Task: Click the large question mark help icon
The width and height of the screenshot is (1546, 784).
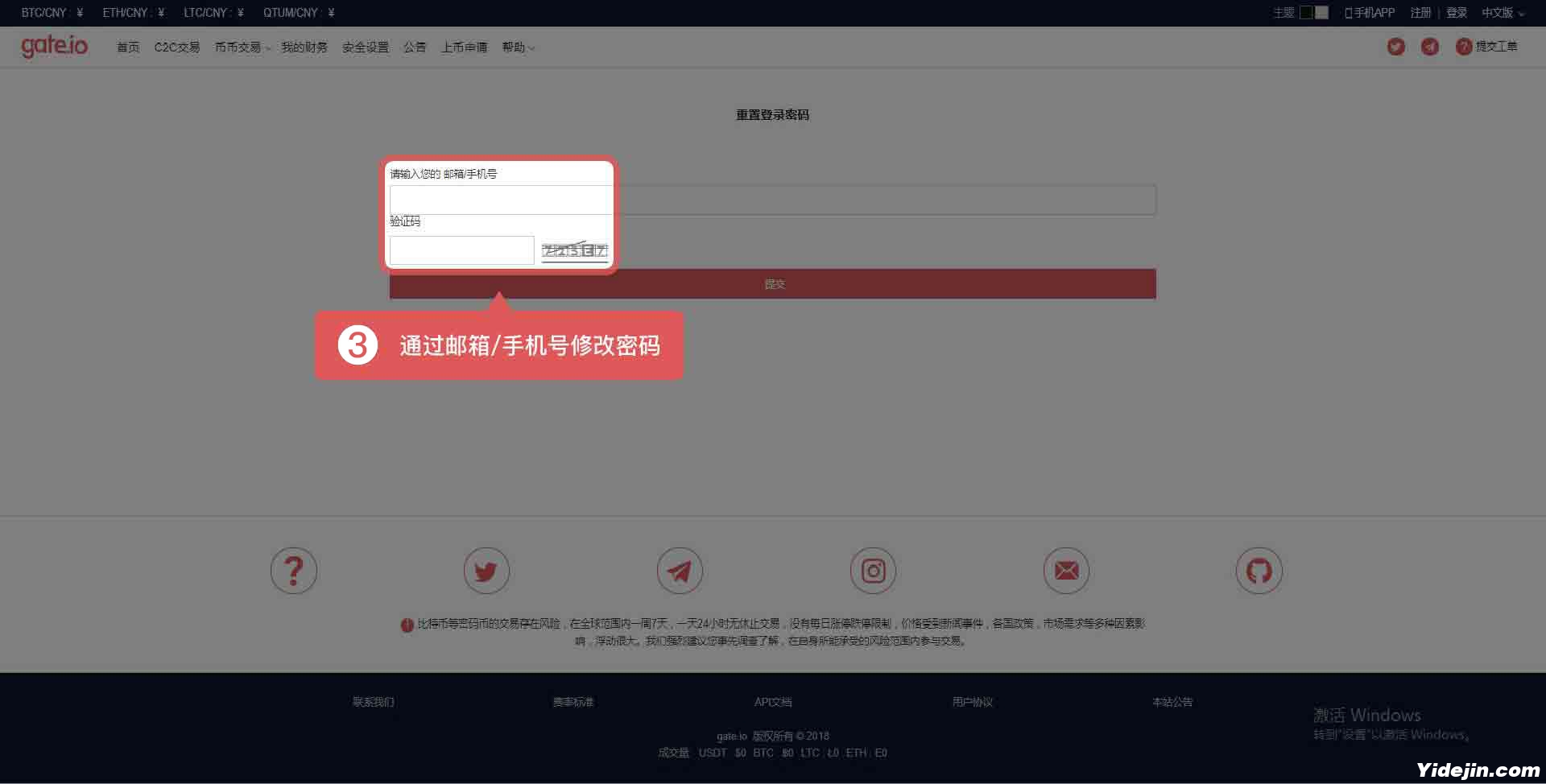Action: point(294,571)
